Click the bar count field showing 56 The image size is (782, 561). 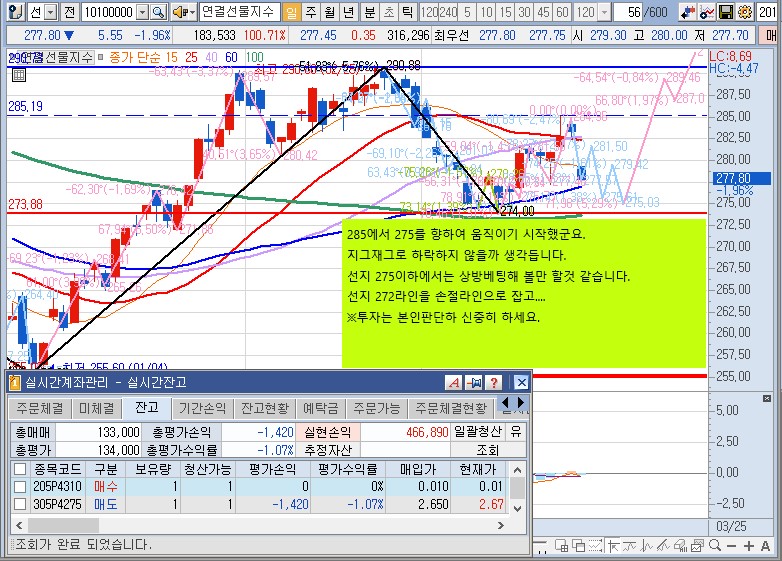(x=628, y=12)
